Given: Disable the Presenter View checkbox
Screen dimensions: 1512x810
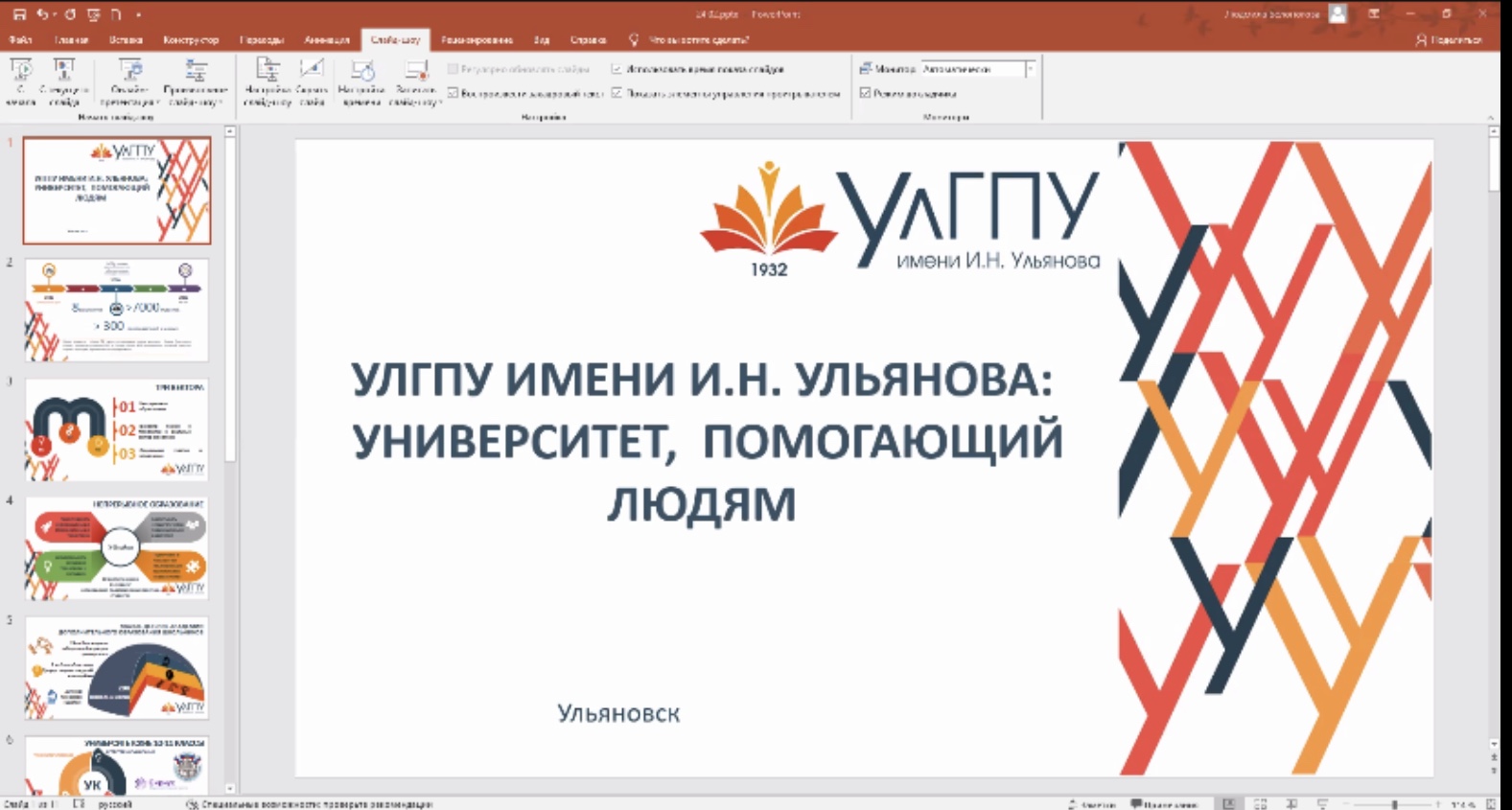Looking at the screenshot, I should click(x=865, y=93).
